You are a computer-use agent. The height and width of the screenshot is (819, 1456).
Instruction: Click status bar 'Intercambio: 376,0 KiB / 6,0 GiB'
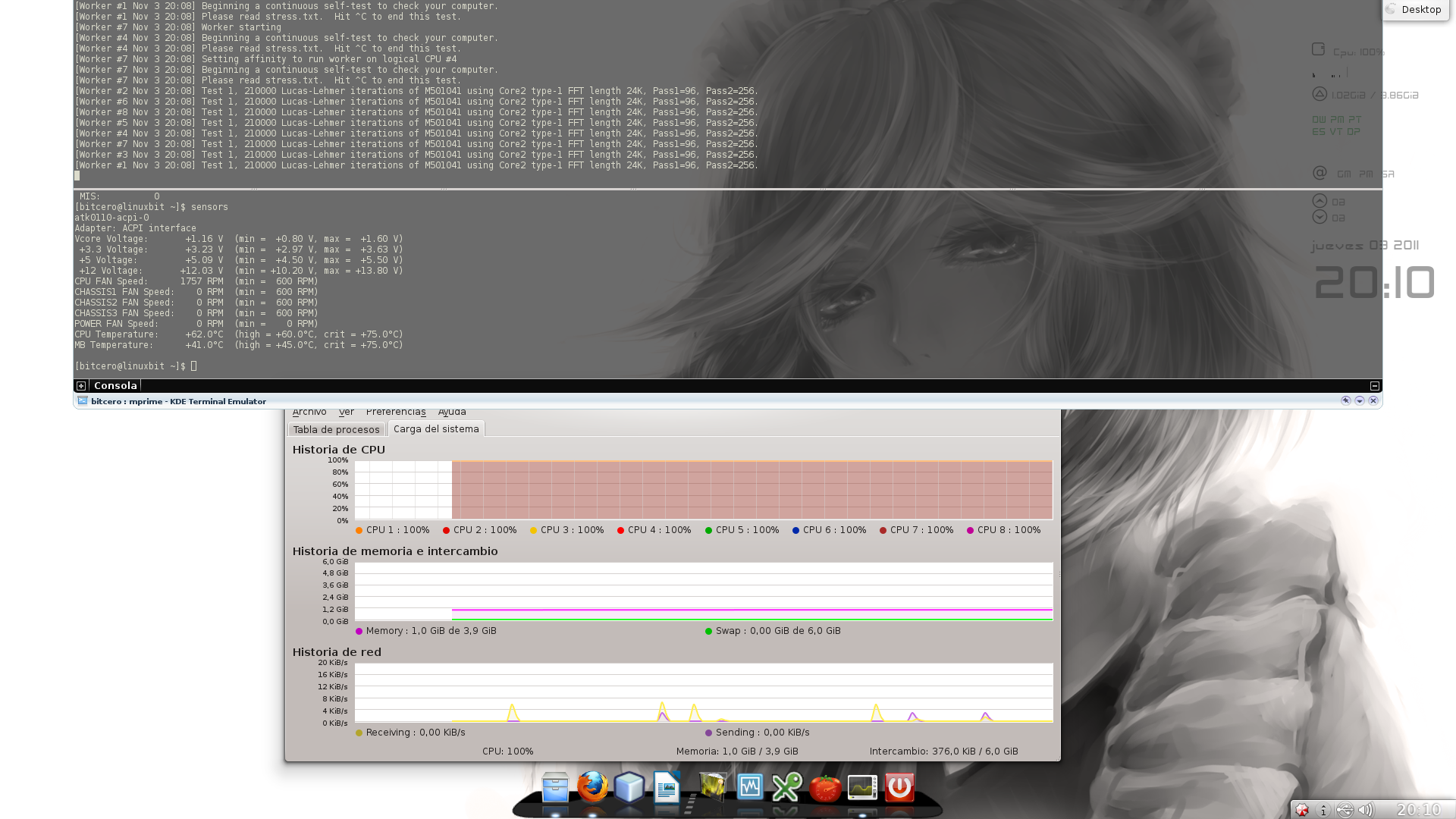point(943,752)
